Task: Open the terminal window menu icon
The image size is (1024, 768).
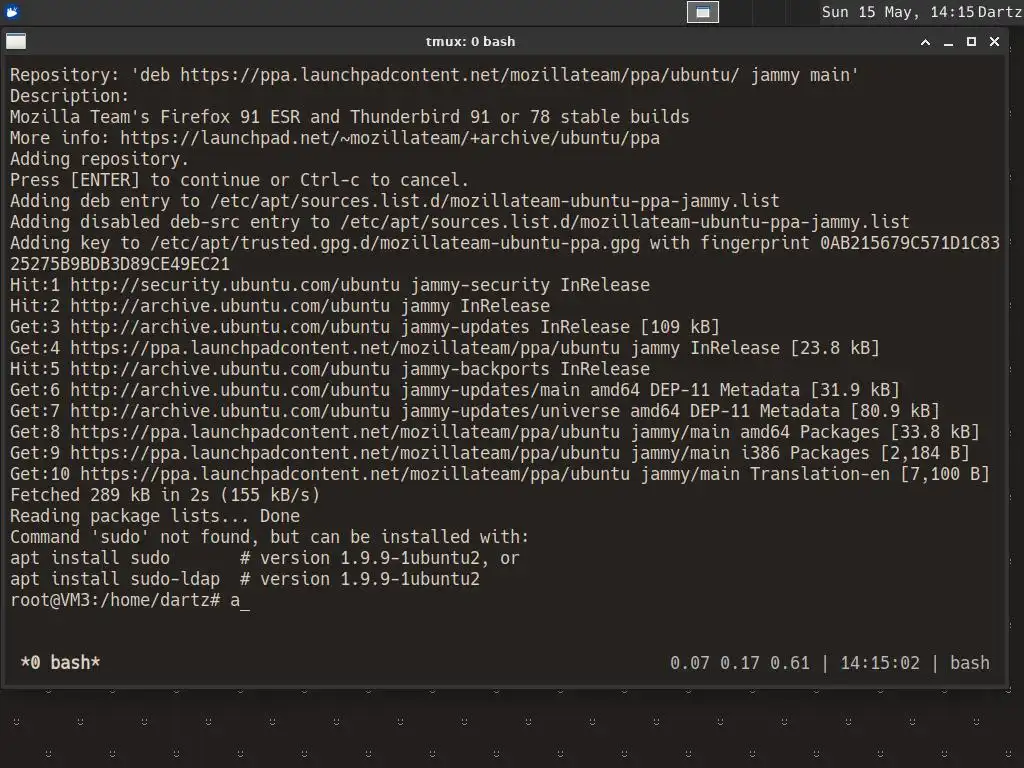Action: [16, 42]
